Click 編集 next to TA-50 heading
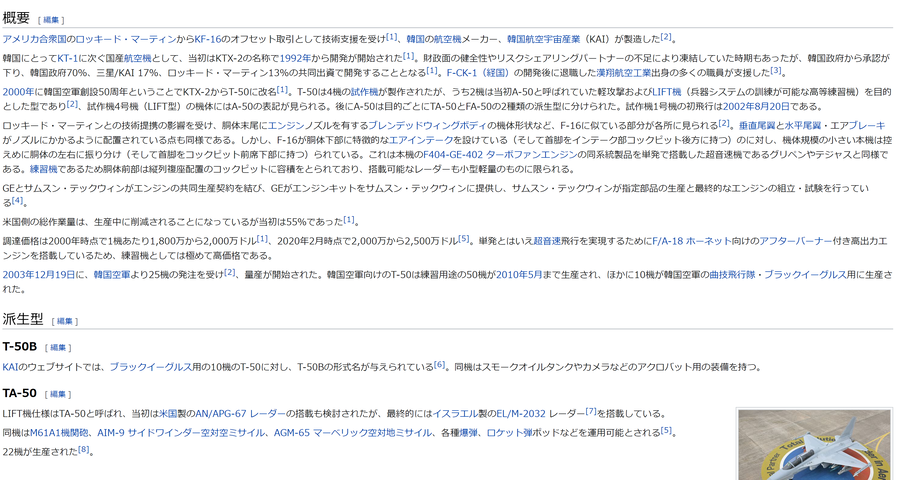The width and height of the screenshot is (901, 480). [58, 394]
